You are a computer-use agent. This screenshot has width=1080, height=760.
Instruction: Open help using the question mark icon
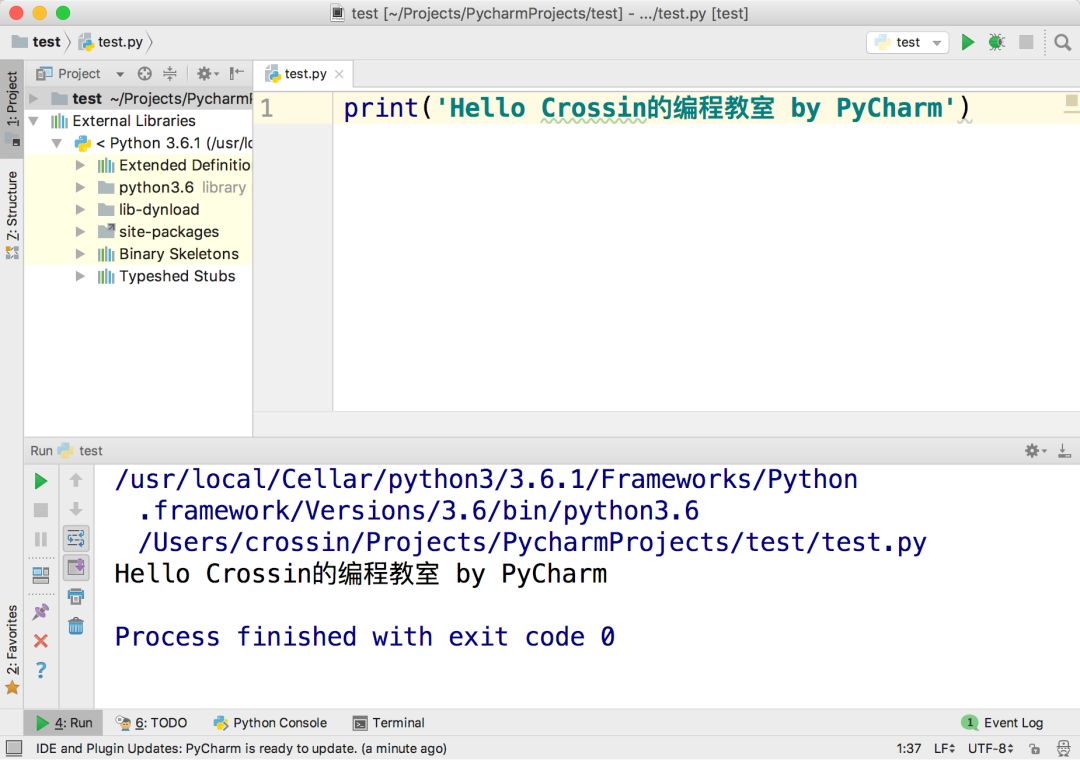point(41,670)
